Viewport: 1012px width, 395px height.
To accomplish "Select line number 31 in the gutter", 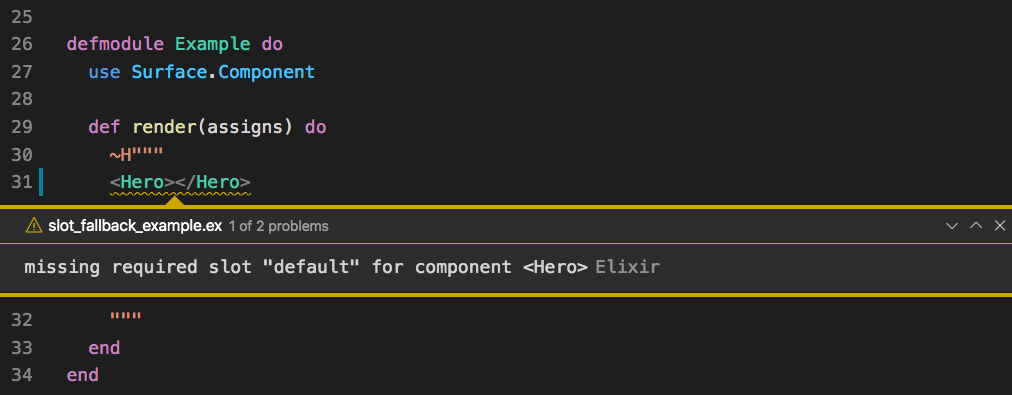I will coord(21,182).
